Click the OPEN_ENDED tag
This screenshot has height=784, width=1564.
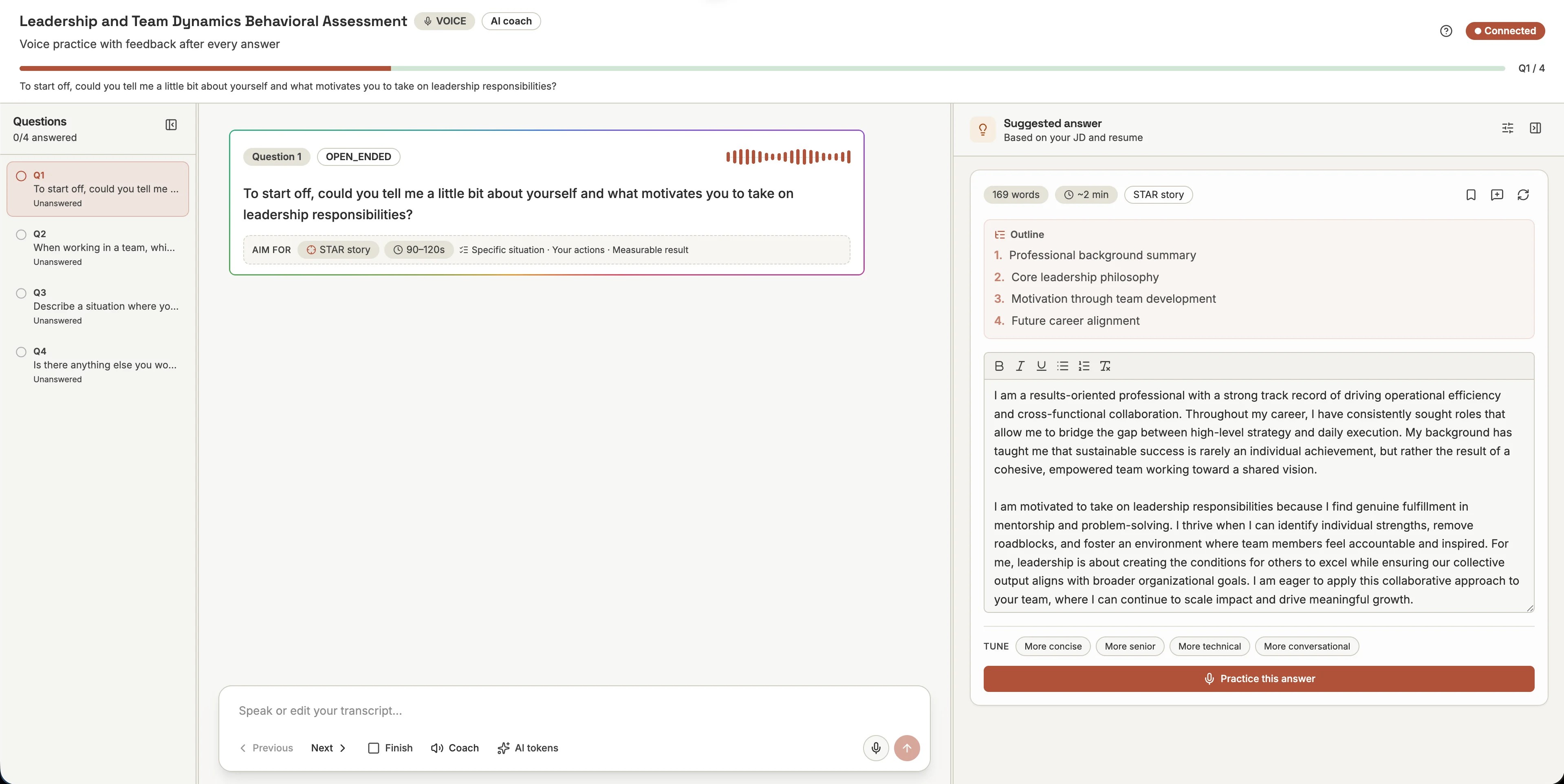coord(358,157)
